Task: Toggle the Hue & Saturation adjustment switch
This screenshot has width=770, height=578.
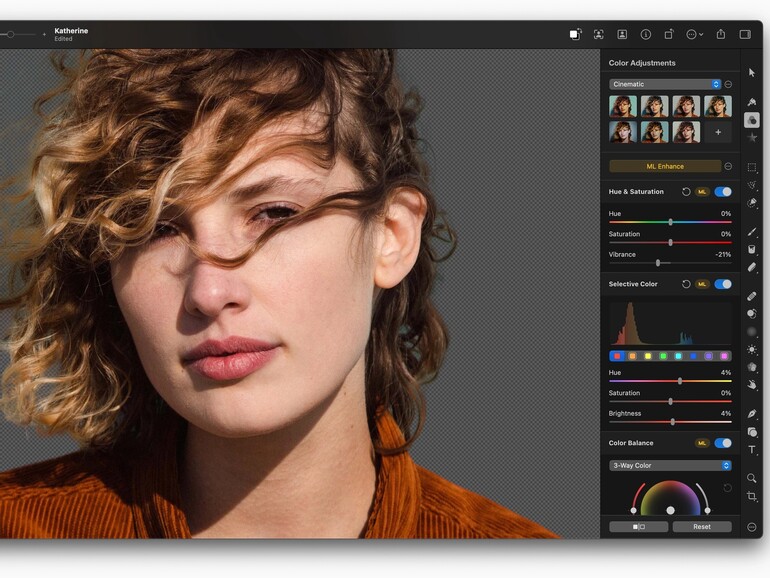Action: (x=723, y=192)
